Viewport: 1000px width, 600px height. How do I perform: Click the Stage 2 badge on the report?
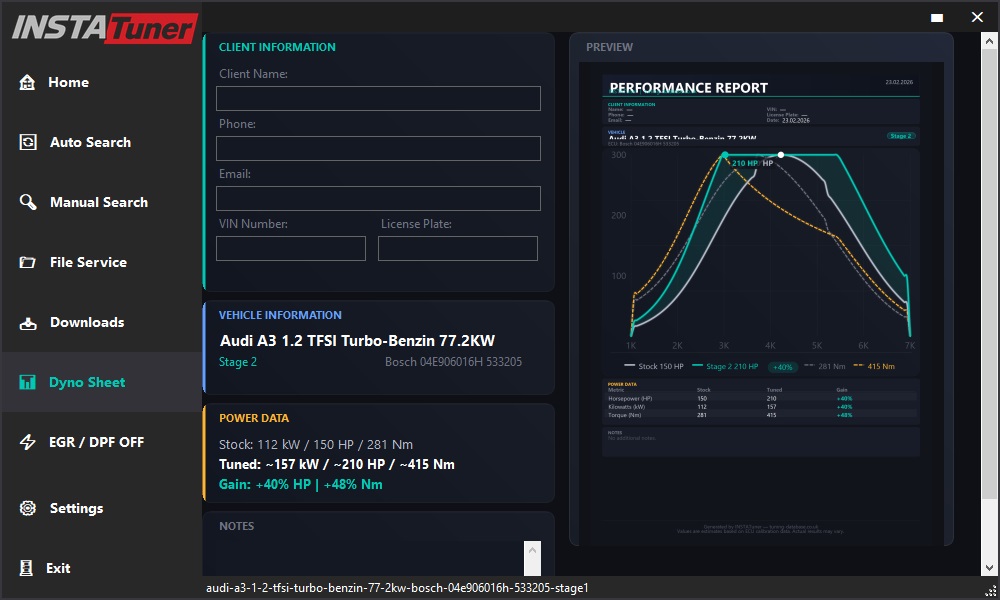tap(901, 135)
